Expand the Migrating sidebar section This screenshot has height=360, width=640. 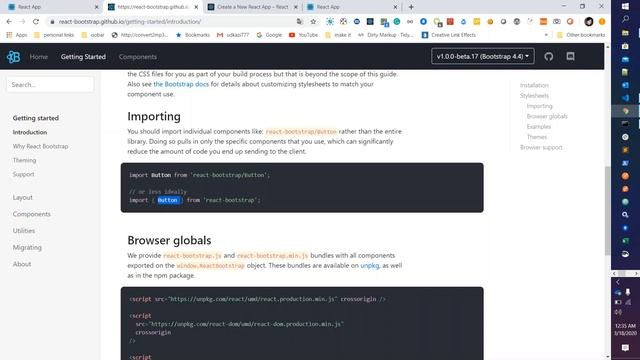click(x=27, y=248)
